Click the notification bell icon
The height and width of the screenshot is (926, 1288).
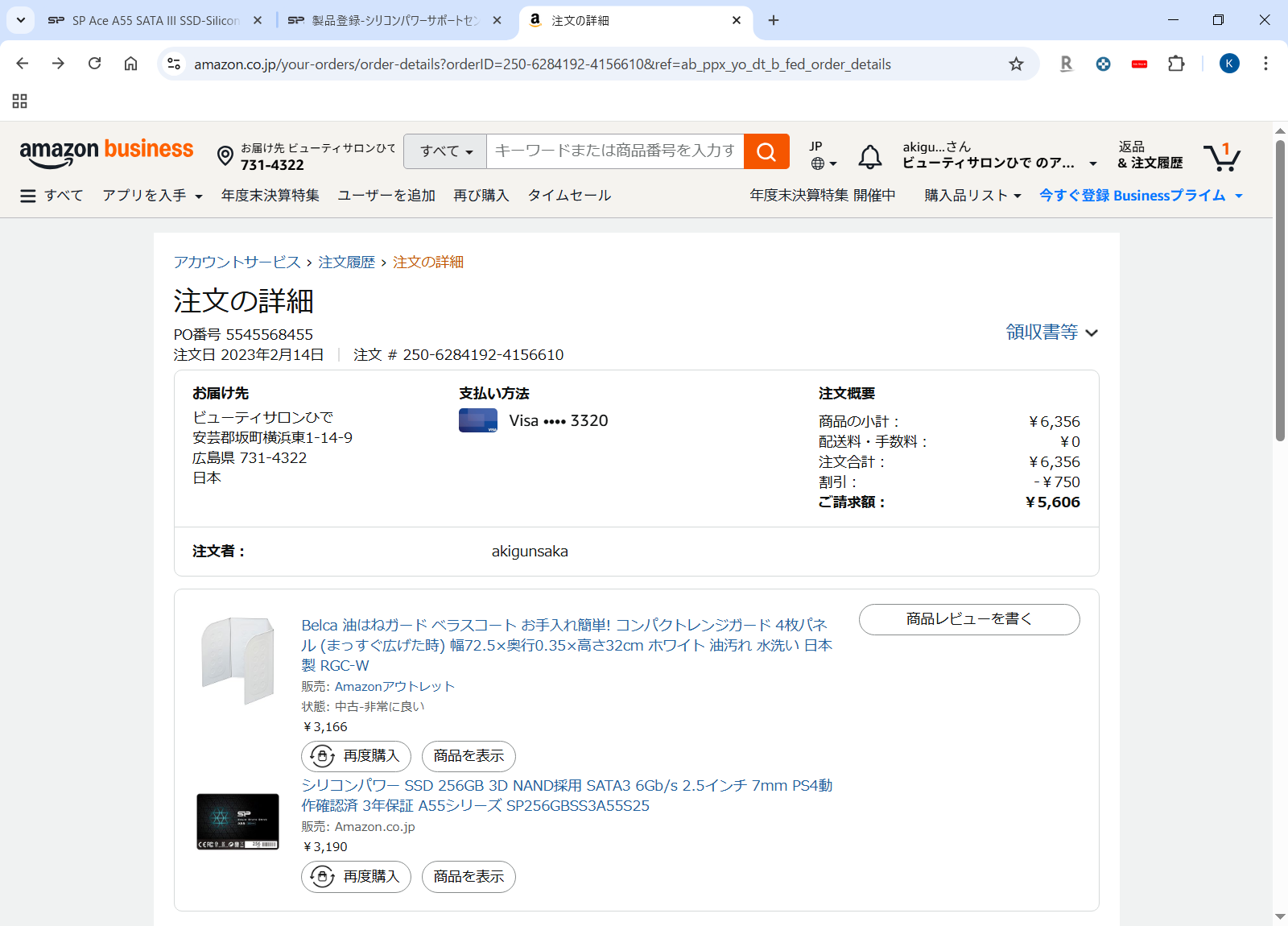click(x=869, y=156)
